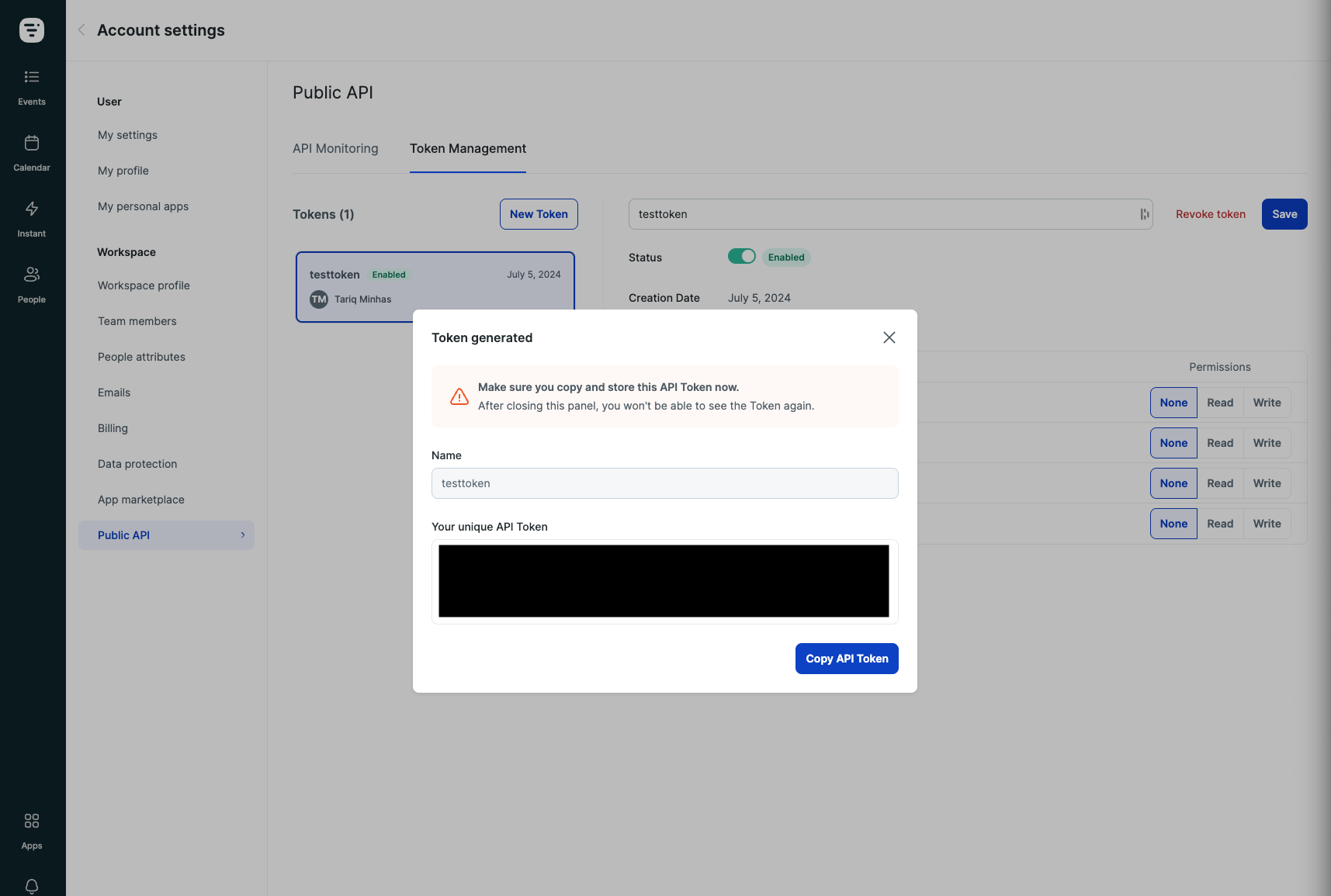Click the TM avatar on the testtoken card

[319, 299]
